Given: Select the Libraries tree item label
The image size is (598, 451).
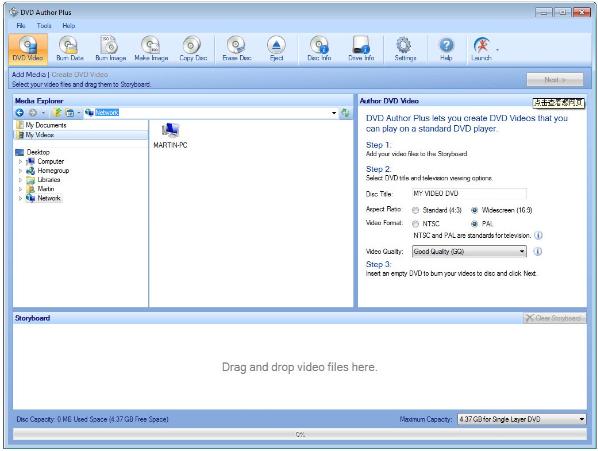Looking at the screenshot, I should pyautogui.click(x=49, y=180).
